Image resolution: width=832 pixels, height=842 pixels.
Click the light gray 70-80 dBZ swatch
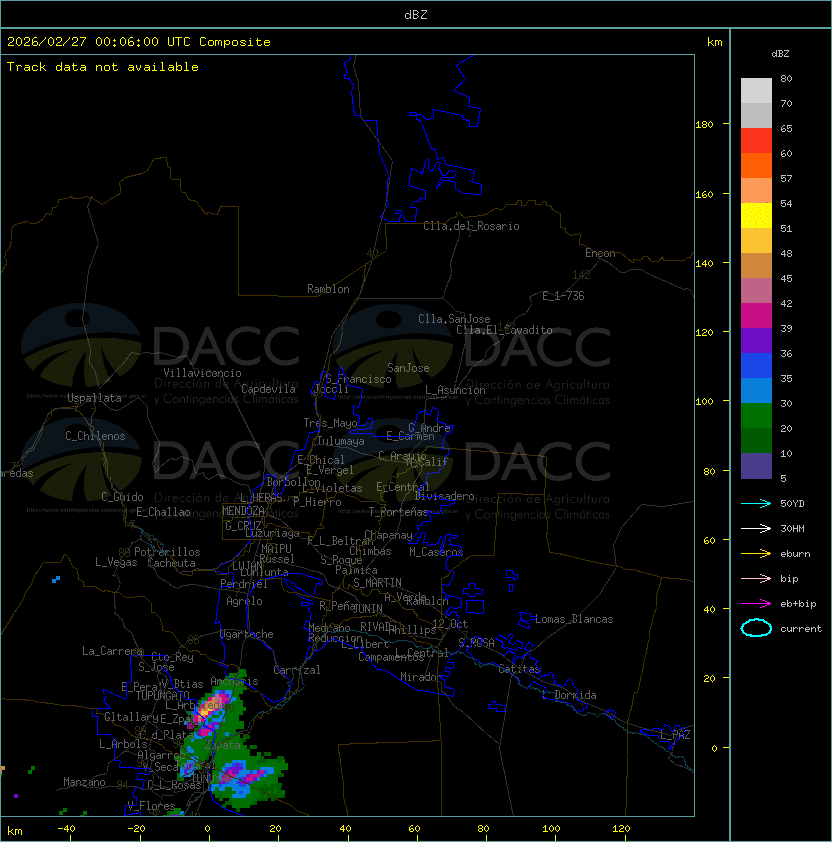point(756,90)
